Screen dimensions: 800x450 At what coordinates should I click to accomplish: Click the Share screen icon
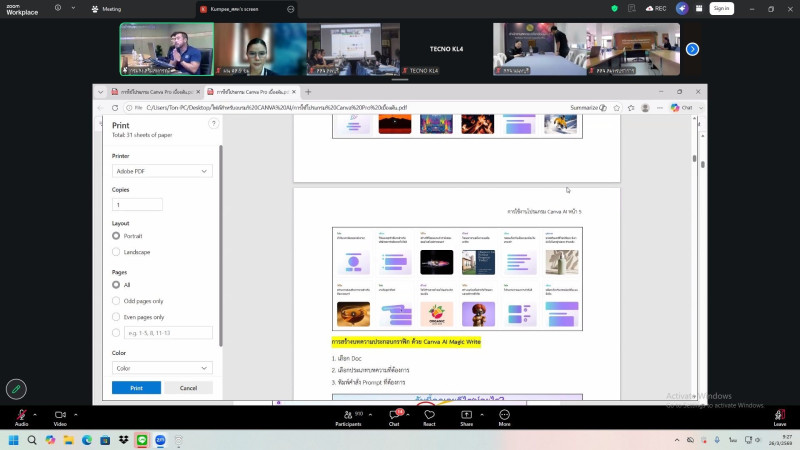click(466, 415)
